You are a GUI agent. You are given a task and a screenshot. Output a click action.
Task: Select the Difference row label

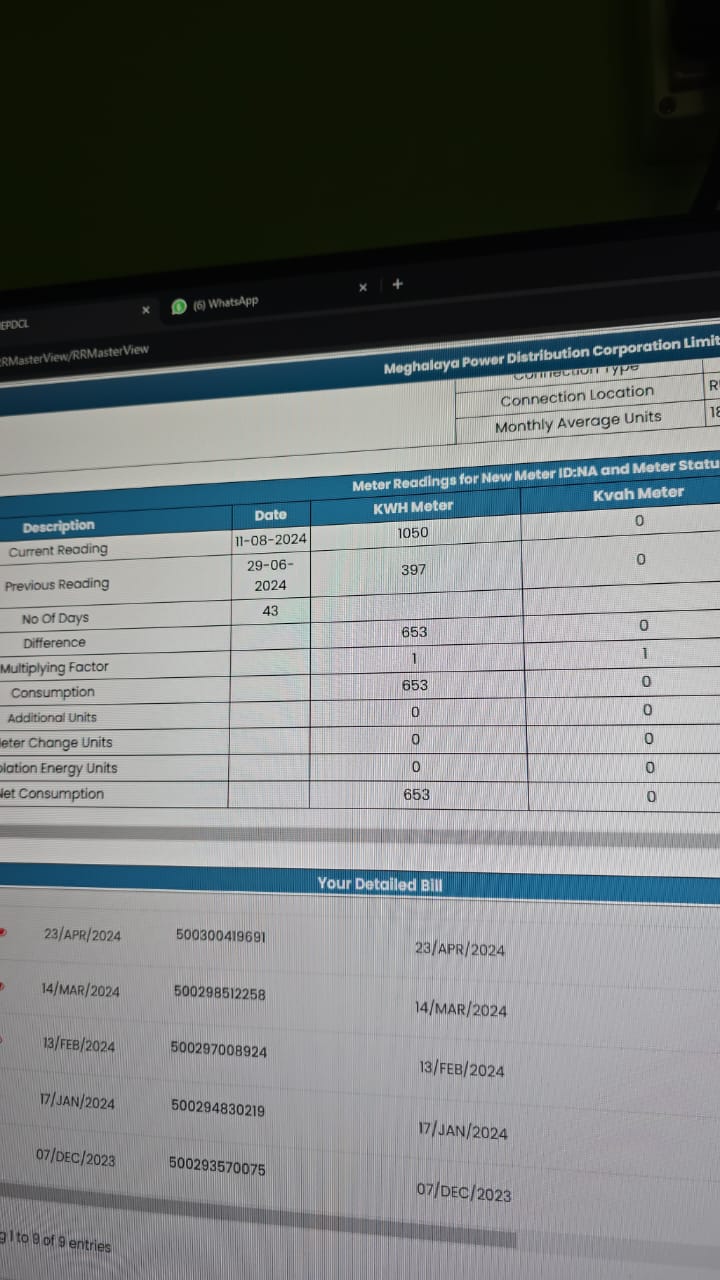coord(54,643)
